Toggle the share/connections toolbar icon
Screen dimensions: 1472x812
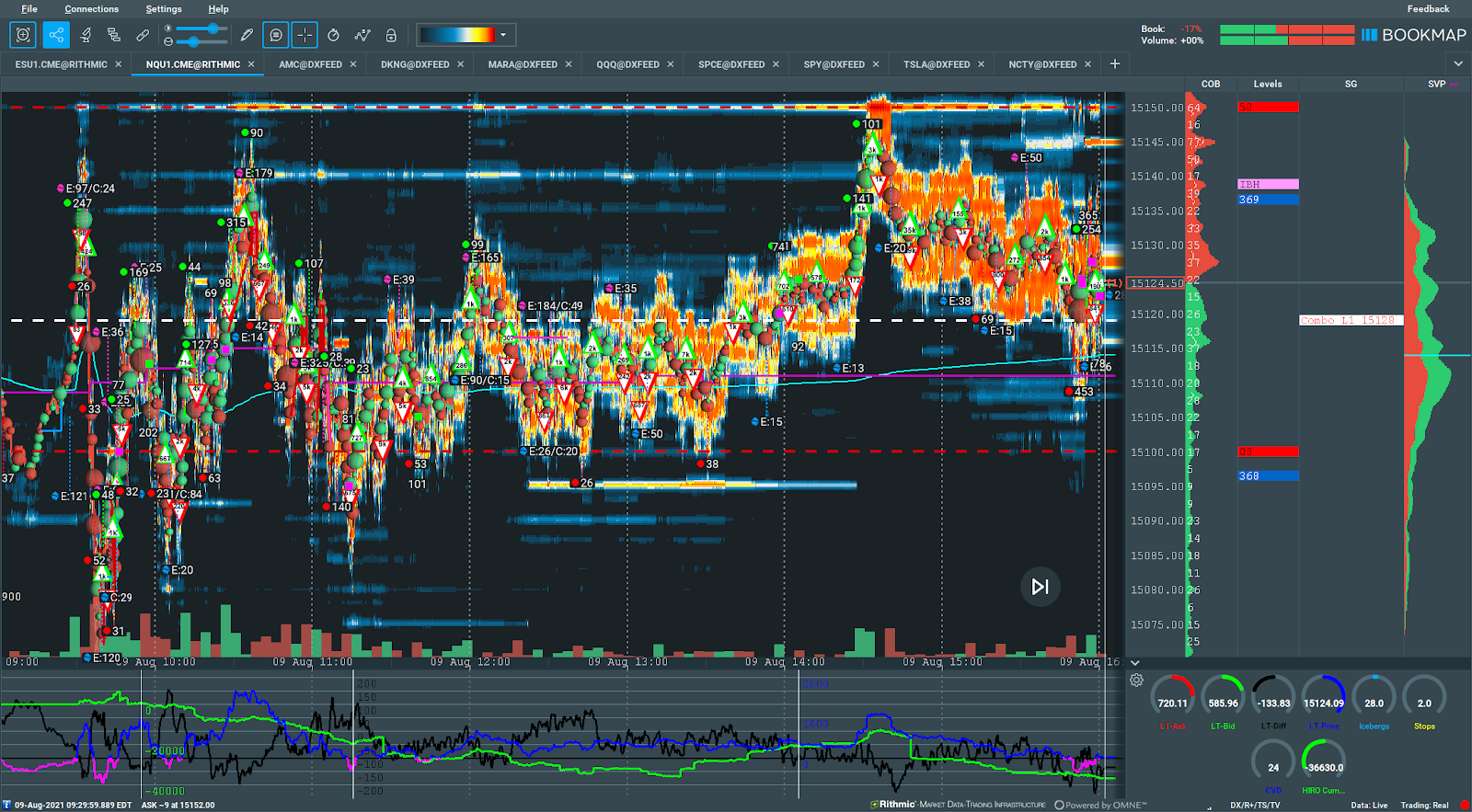(56, 35)
